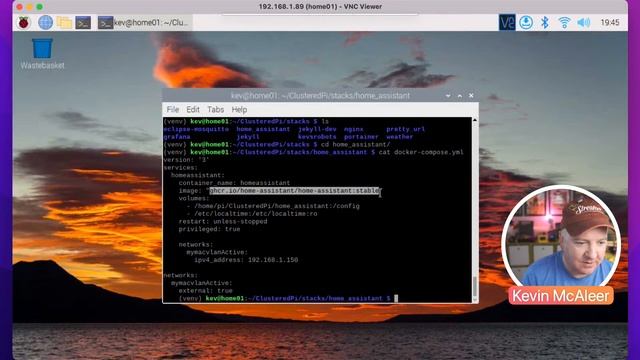Click the highlighted ghcr.io home-assistant image text
This screenshot has height=360, width=640.
pos(294,191)
